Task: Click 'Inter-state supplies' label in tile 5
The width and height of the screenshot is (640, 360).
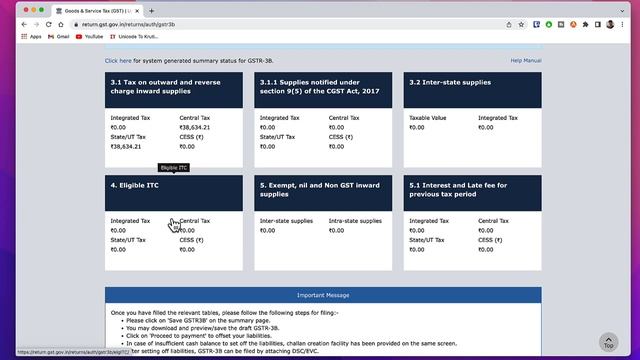Action: (x=287, y=221)
